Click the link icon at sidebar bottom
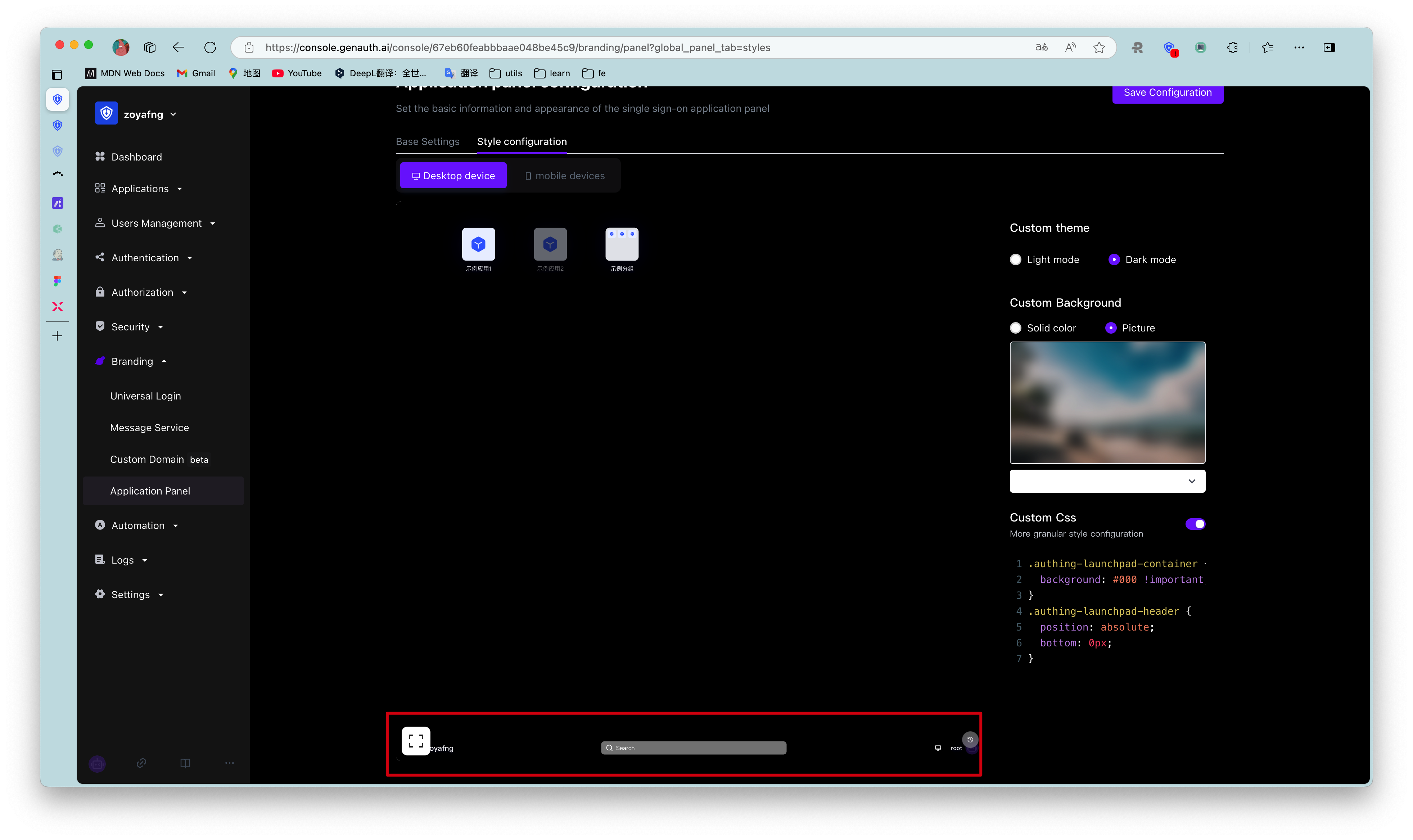 click(x=141, y=763)
